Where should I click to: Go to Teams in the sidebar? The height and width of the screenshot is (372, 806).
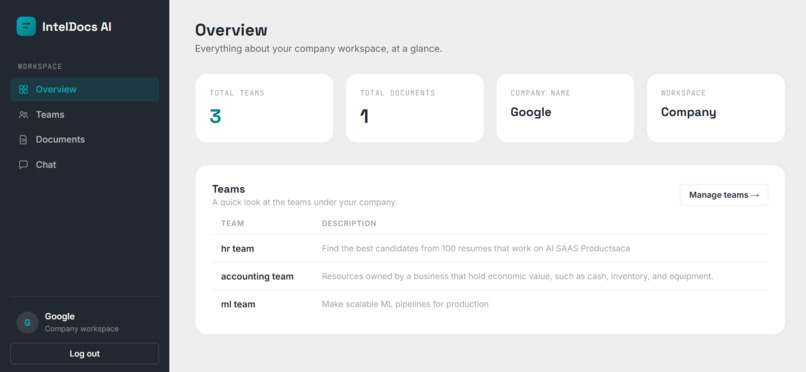[x=85, y=115]
